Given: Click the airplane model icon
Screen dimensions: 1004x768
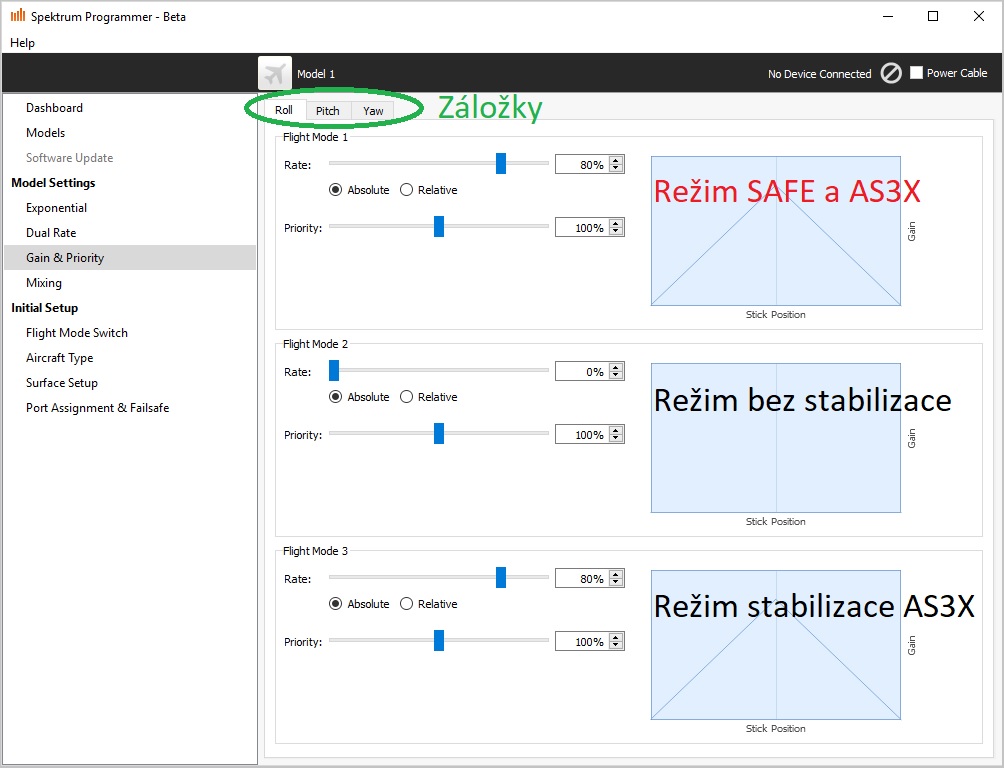Looking at the screenshot, I should (x=275, y=73).
